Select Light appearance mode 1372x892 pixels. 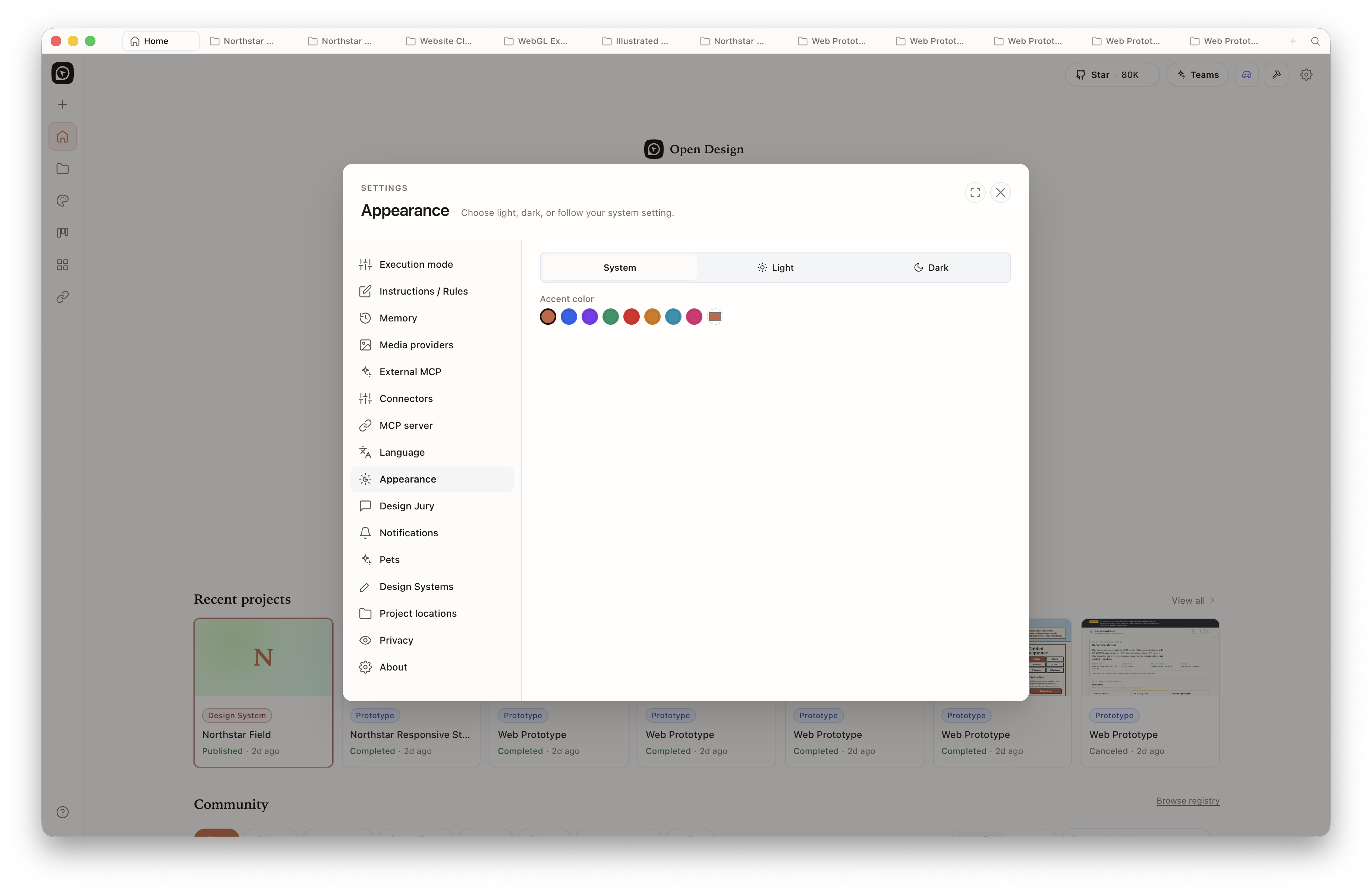(775, 267)
